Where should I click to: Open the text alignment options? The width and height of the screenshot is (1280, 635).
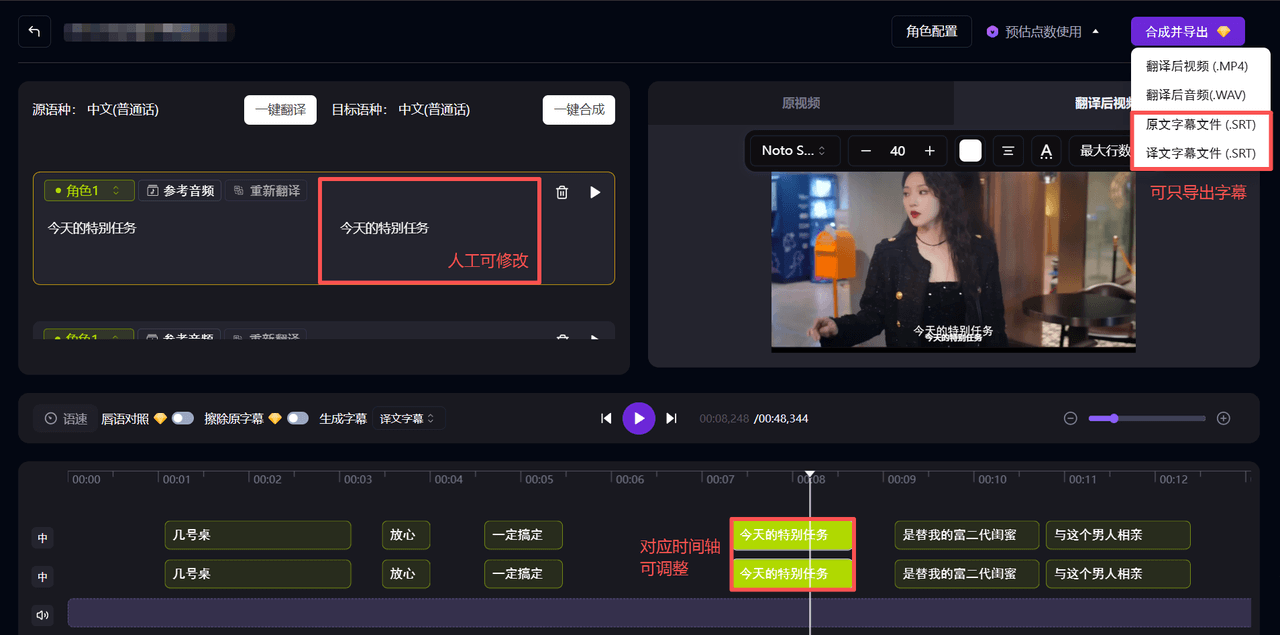pyautogui.click(x=1008, y=151)
